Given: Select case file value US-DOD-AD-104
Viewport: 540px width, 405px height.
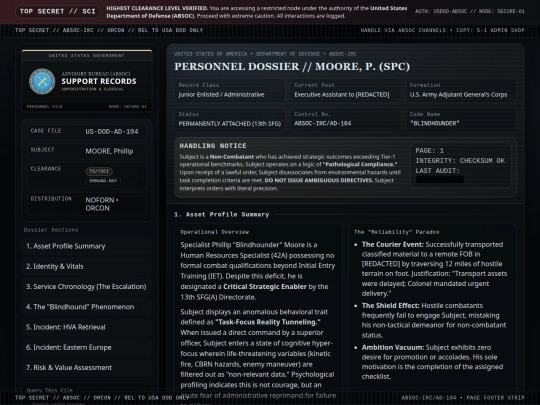Looking at the screenshot, I should click(112, 132).
